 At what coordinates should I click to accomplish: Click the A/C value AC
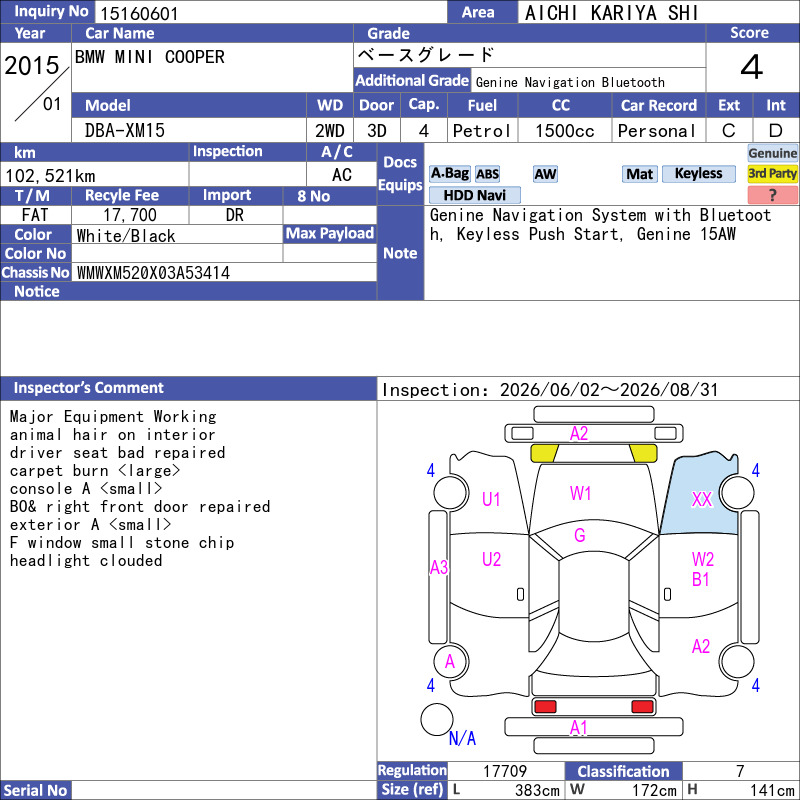(x=342, y=175)
